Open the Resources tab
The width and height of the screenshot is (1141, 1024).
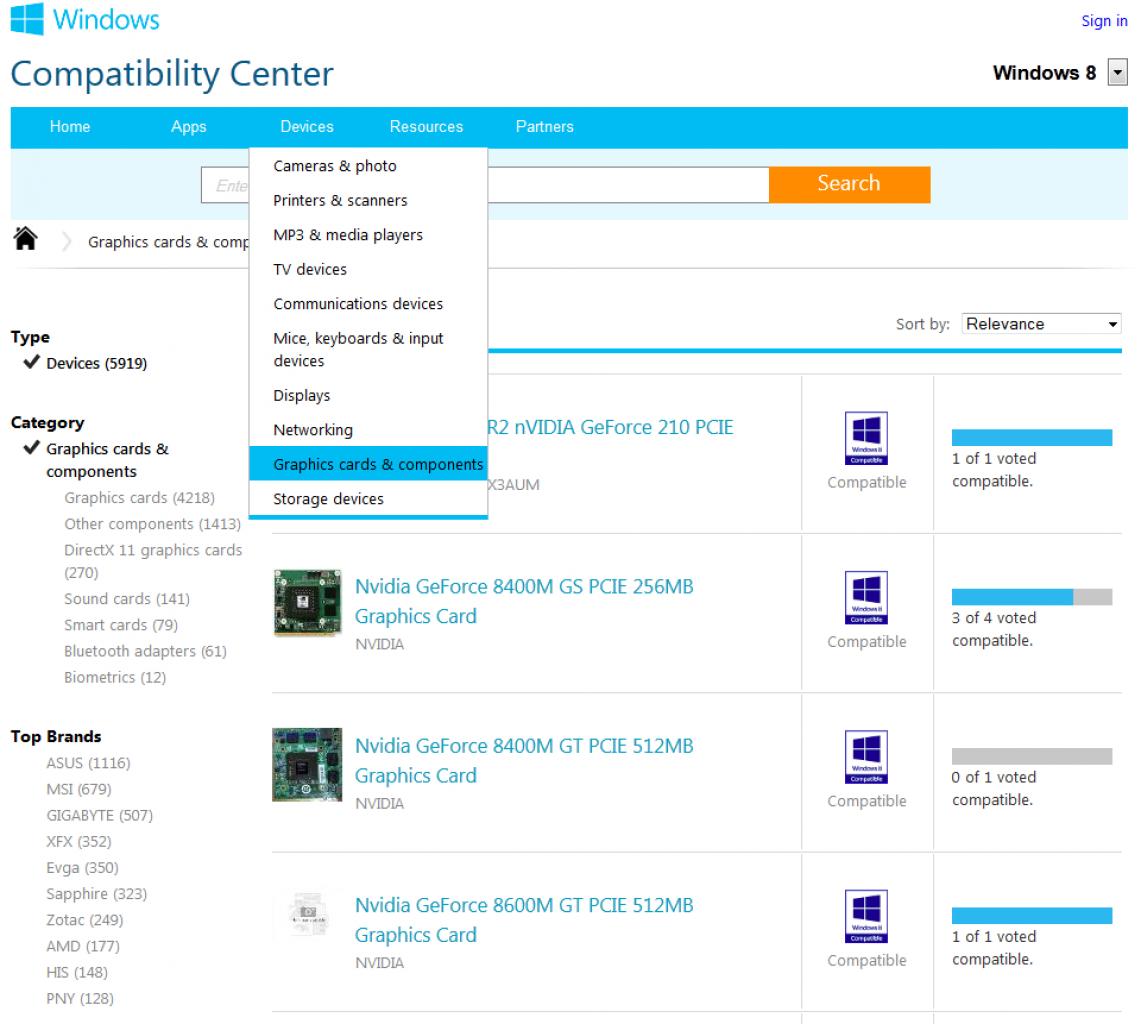(426, 127)
